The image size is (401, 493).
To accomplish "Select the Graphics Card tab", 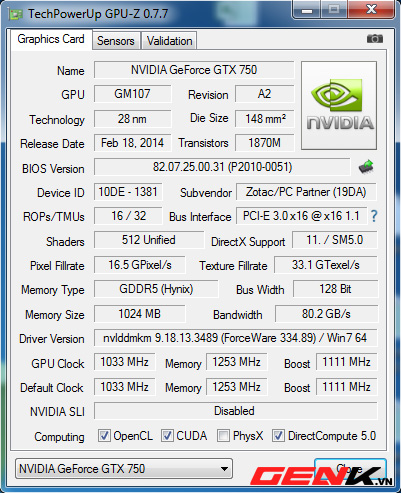I will pos(51,39).
